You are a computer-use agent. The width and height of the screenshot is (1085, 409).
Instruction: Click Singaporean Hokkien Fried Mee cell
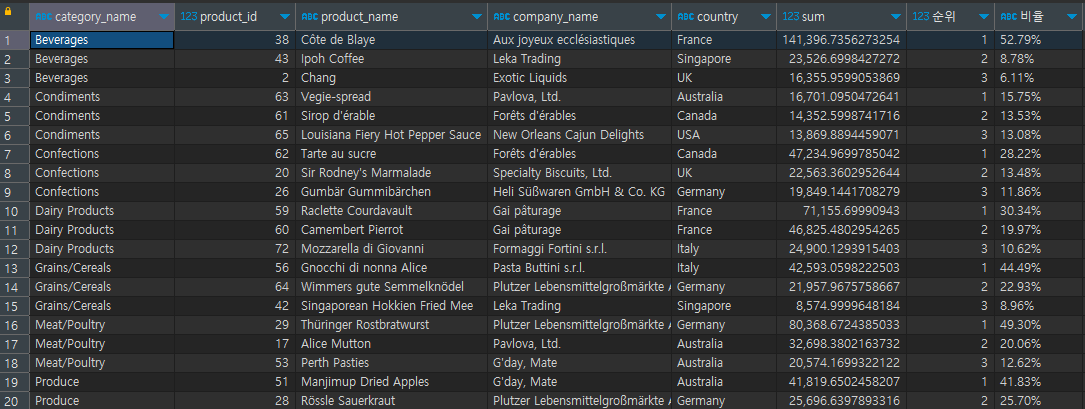pyautogui.click(x=392, y=305)
